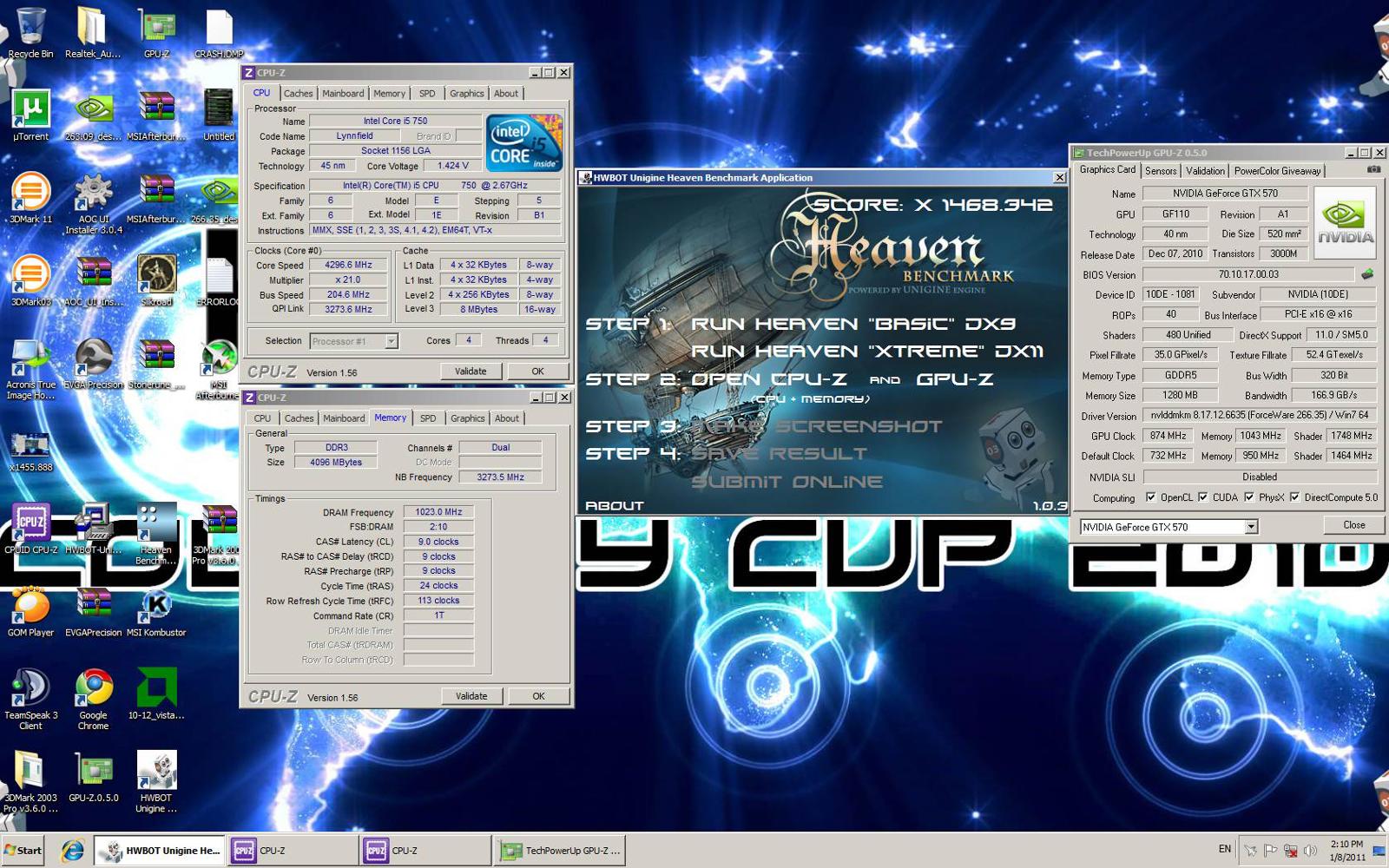This screenshot has height=868, width=1389.
Task: Click the GPU Clock value 874 MHz
Action: pos(1168,436)
